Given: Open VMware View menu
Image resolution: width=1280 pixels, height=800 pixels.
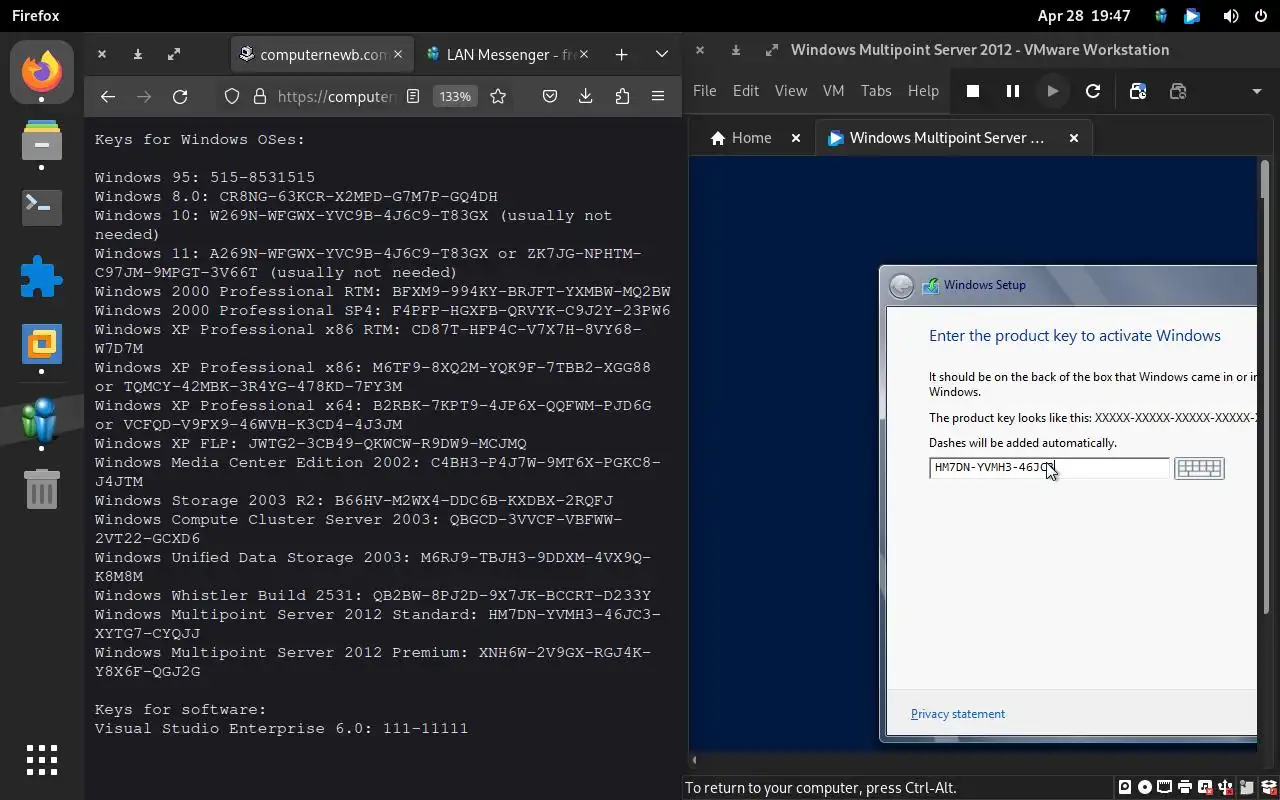Looking at the screenshot, I should (790, 90).
